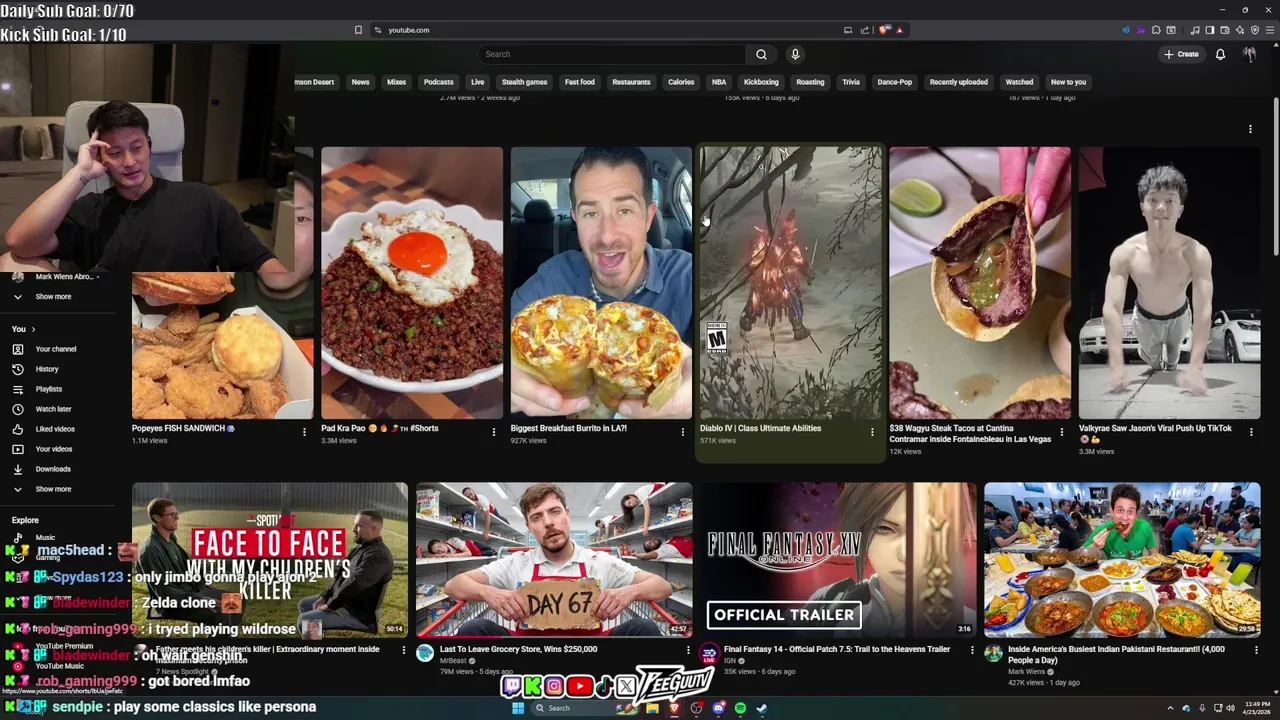The image size is (1280, 720).
Task: Open options menu for Biggest Breakfast Burrito short
Action: (683, 432)
